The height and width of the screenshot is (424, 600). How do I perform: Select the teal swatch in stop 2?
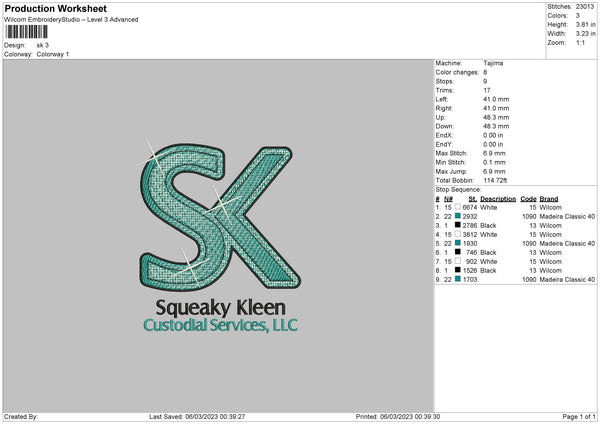pos(458,216)
